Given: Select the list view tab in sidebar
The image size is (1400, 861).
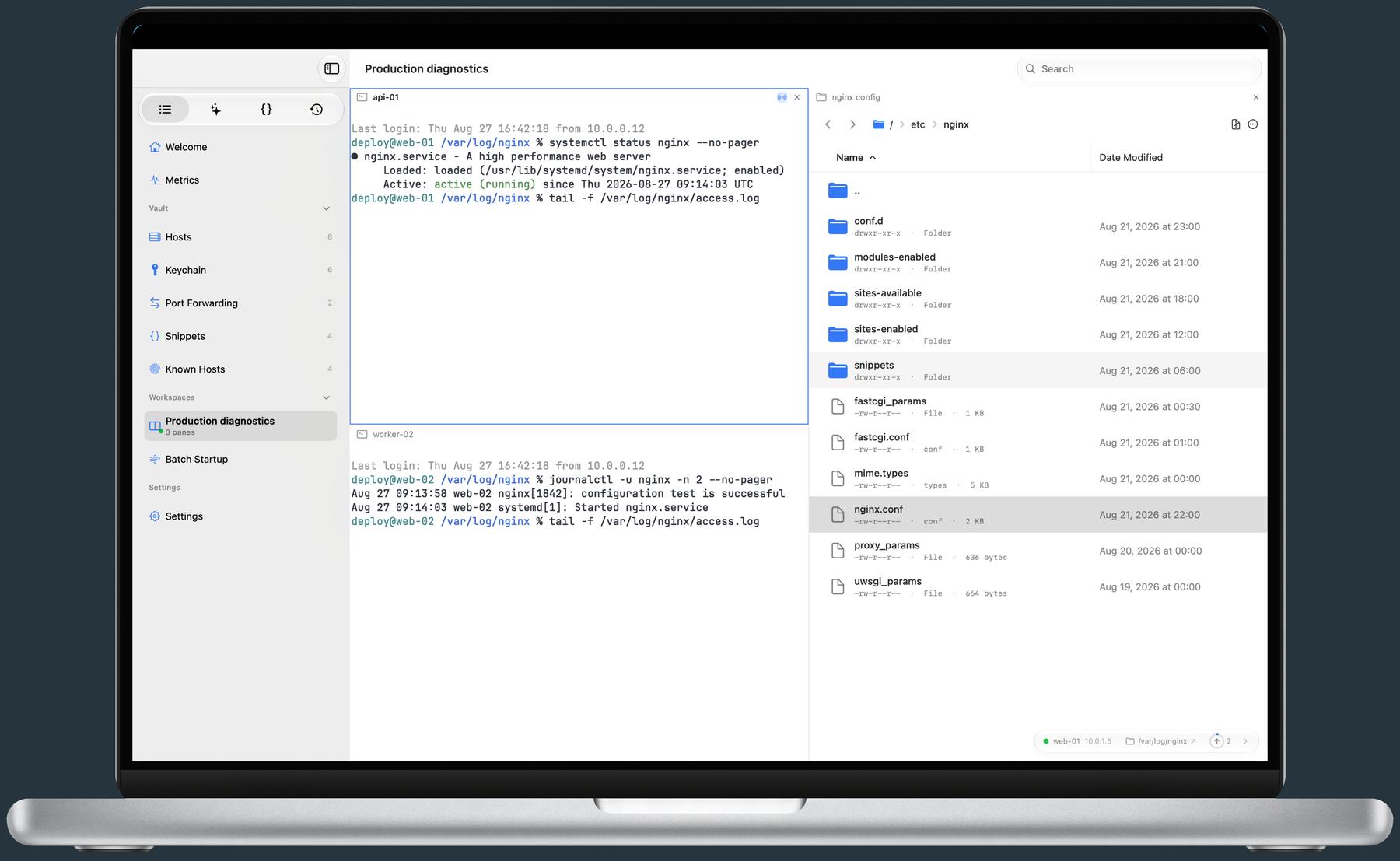Looking at the screenshot, I should [165, 110].
